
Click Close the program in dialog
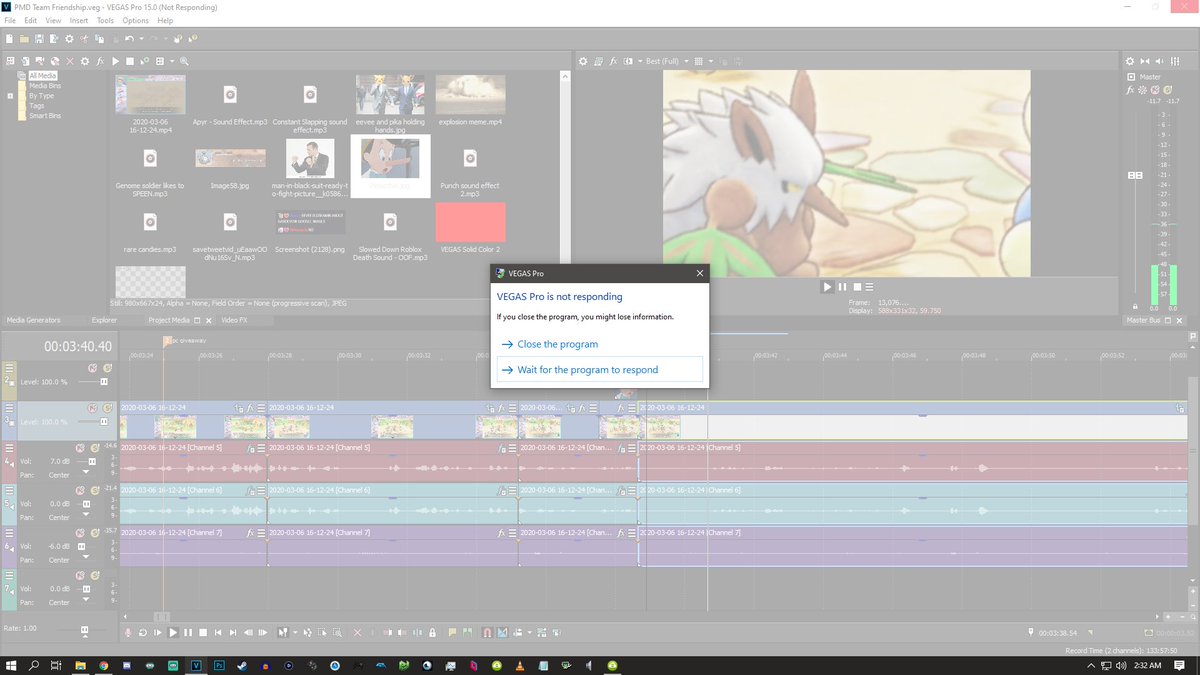click(558, 344)
